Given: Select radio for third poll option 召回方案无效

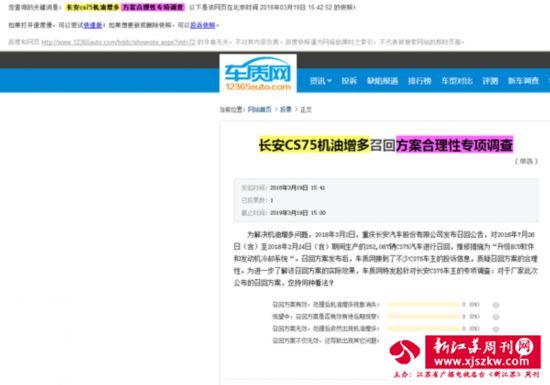Looking at the screenshot, I should [496, 329].
